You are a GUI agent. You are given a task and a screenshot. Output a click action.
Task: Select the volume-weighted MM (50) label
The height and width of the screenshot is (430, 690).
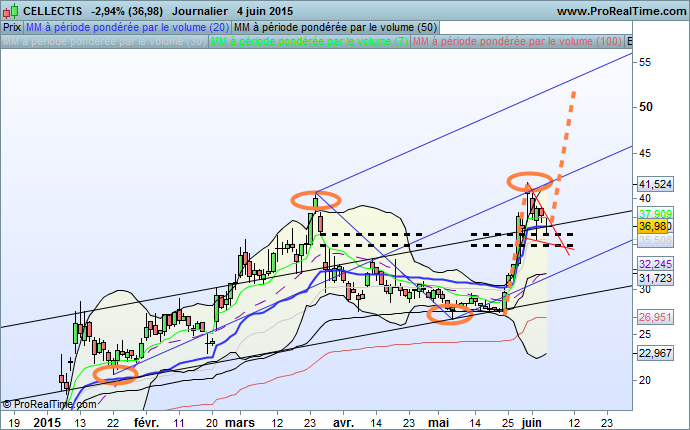point(335,27)
